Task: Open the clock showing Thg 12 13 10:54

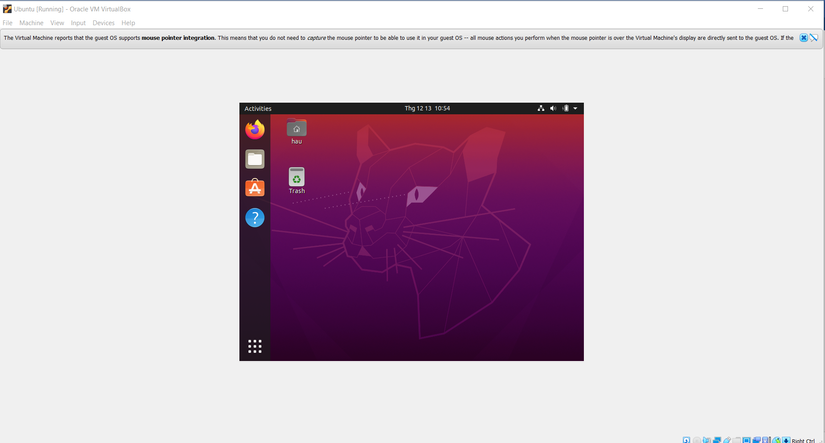Action: (427, 108)
